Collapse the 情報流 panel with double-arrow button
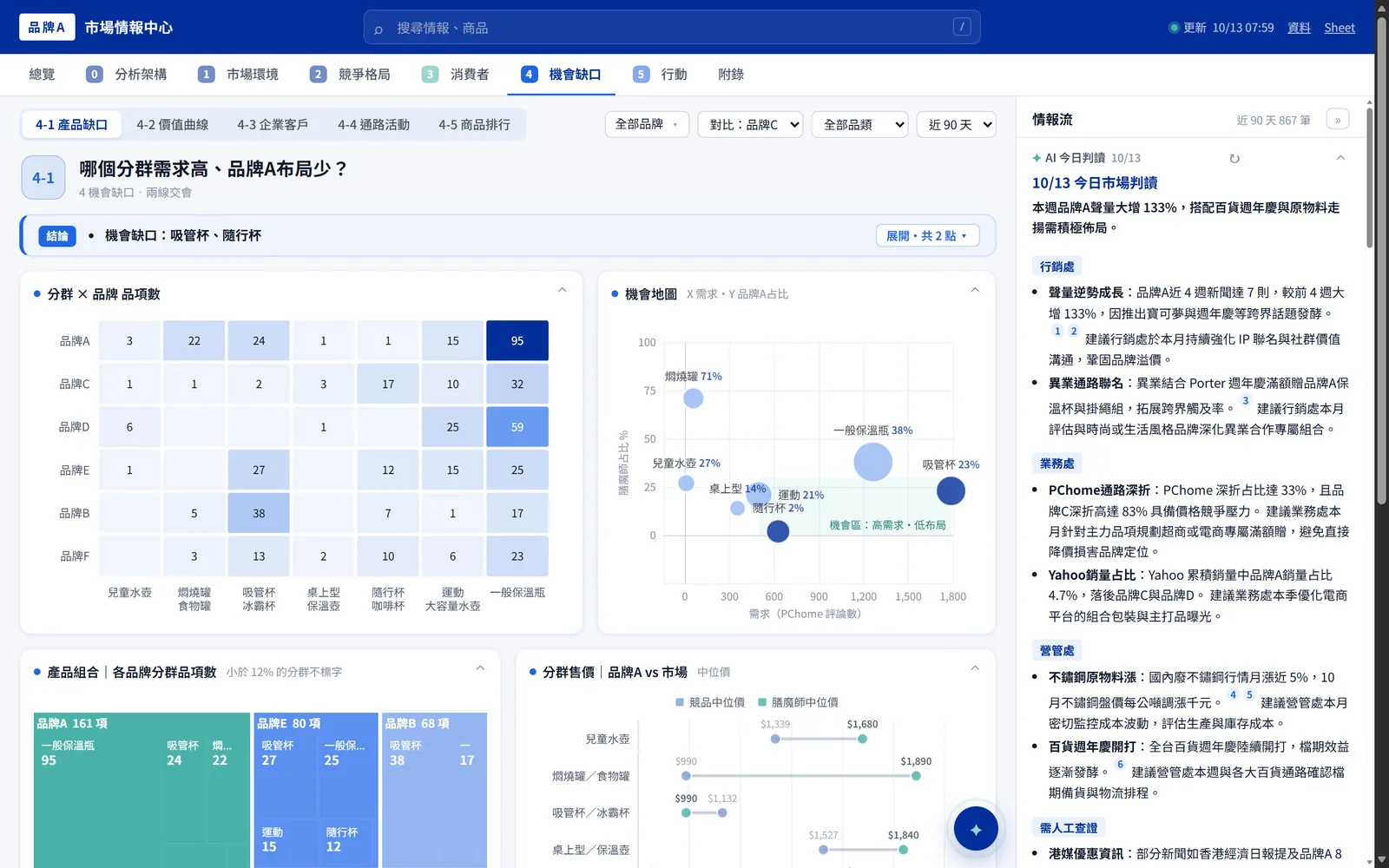 tap(1338, 120)
